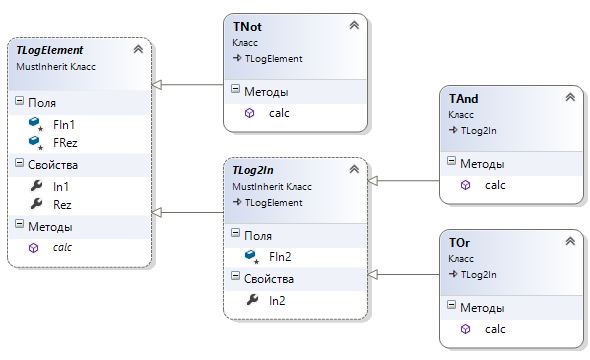This screenshot has height=360, width=590.
Task: Collapse the TOr class box chevron
Action: pyautogui.click(x=570, y=242)
